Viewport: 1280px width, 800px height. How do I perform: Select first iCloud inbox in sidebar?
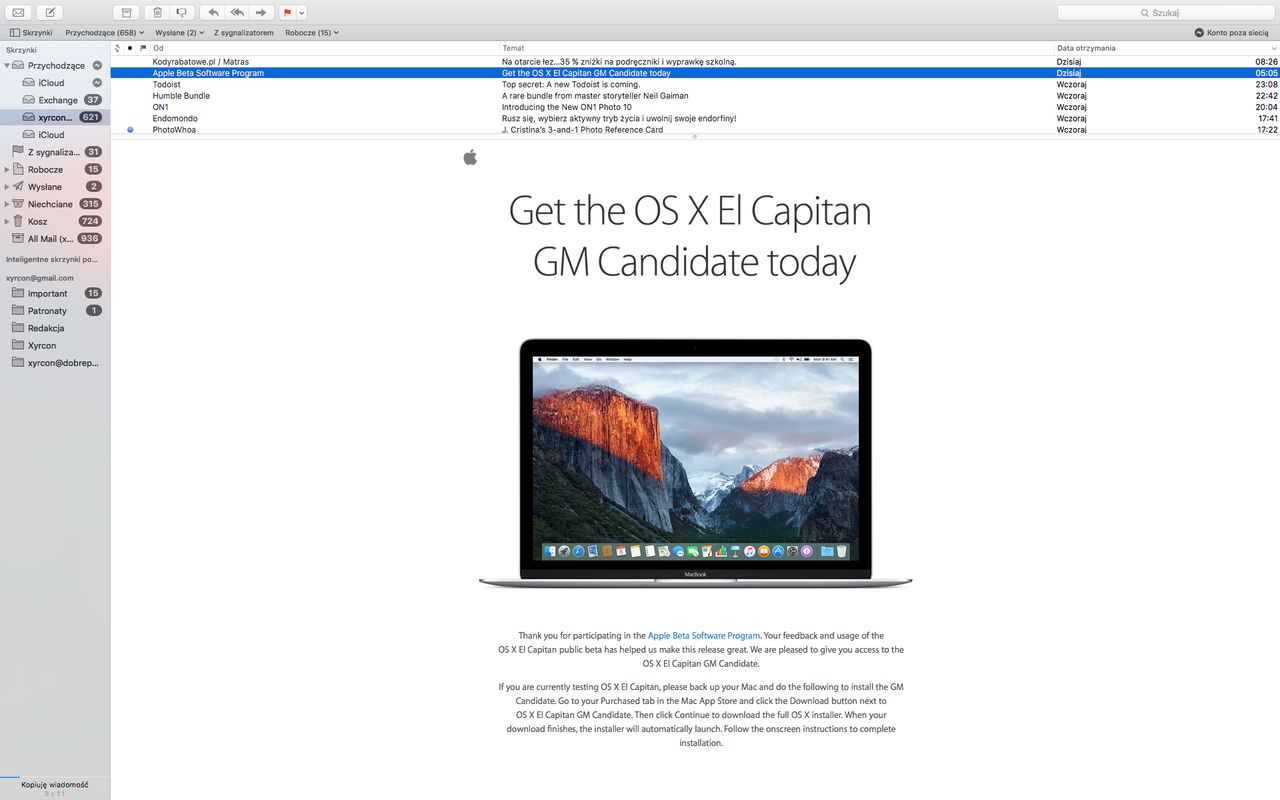55,83
